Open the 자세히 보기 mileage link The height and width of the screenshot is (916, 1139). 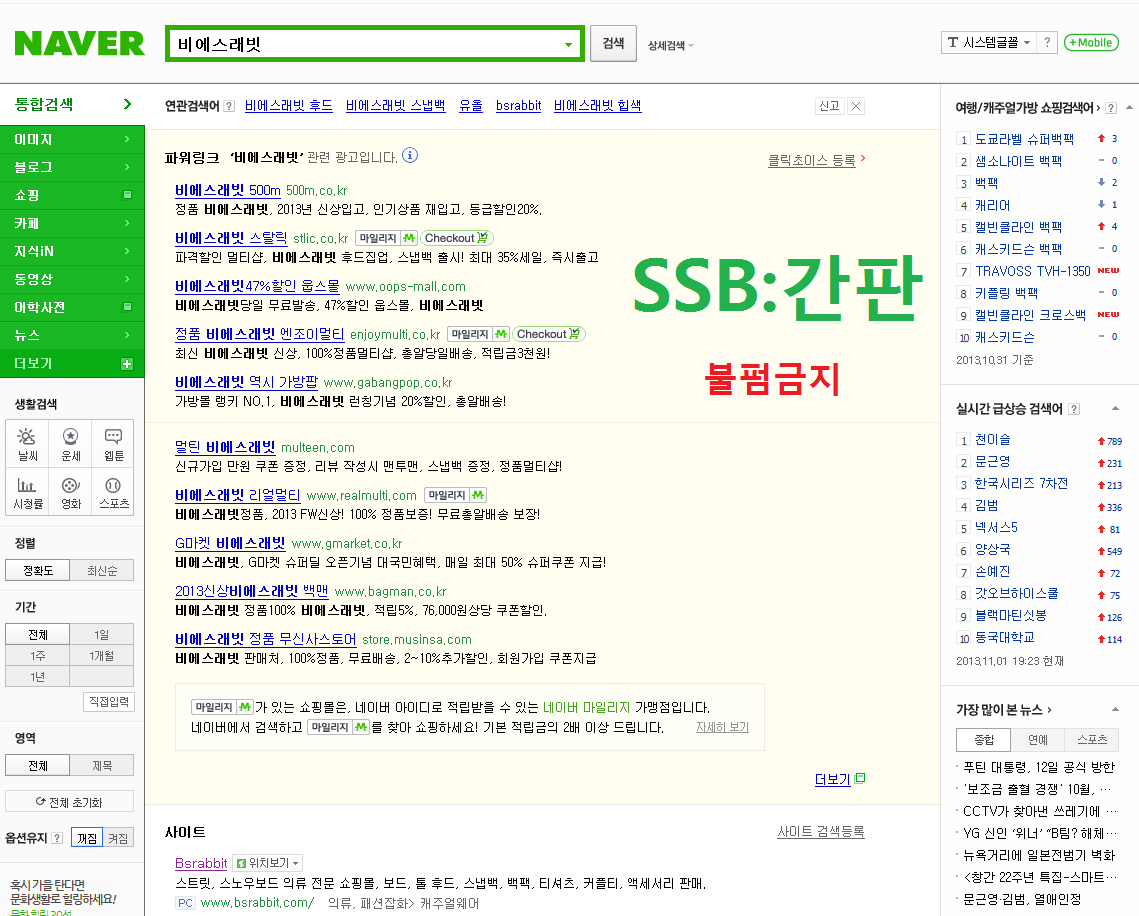[x=722, y=727]
